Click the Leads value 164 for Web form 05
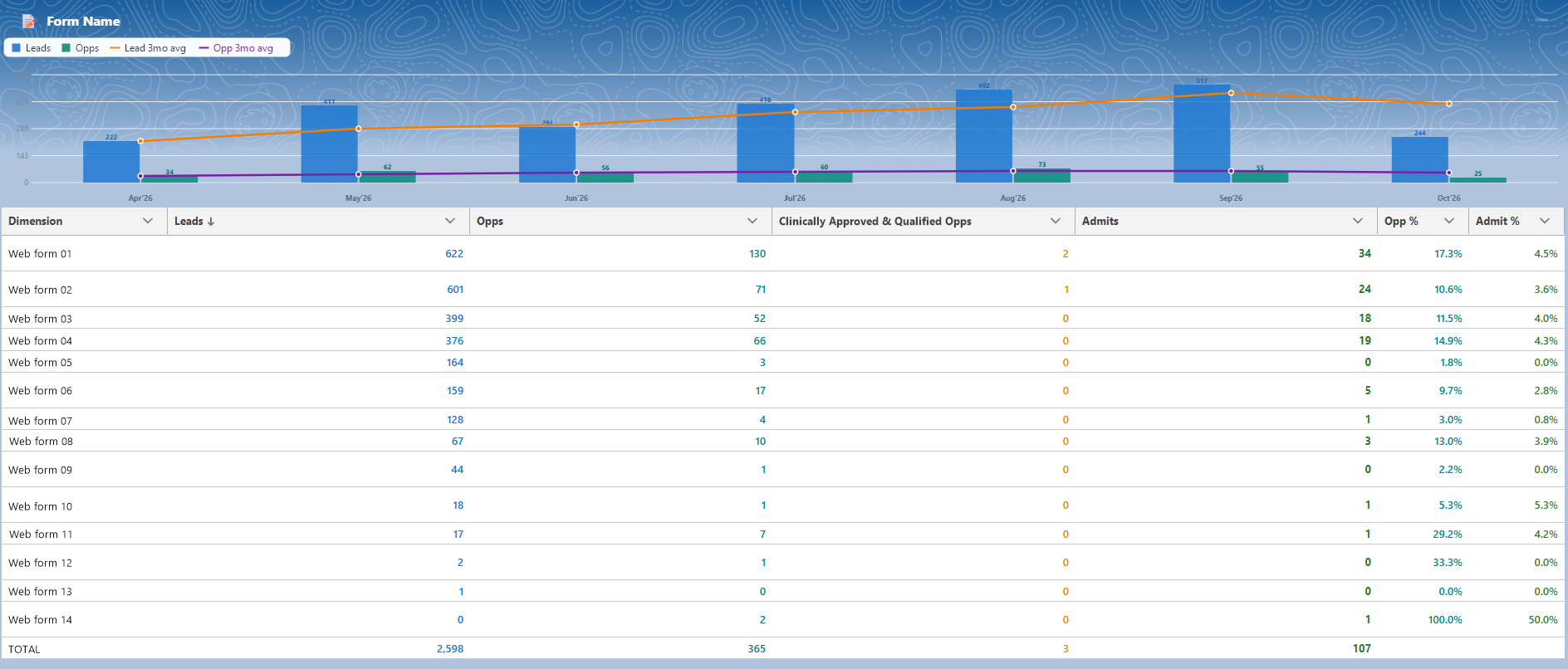 [x=455, y=363]
